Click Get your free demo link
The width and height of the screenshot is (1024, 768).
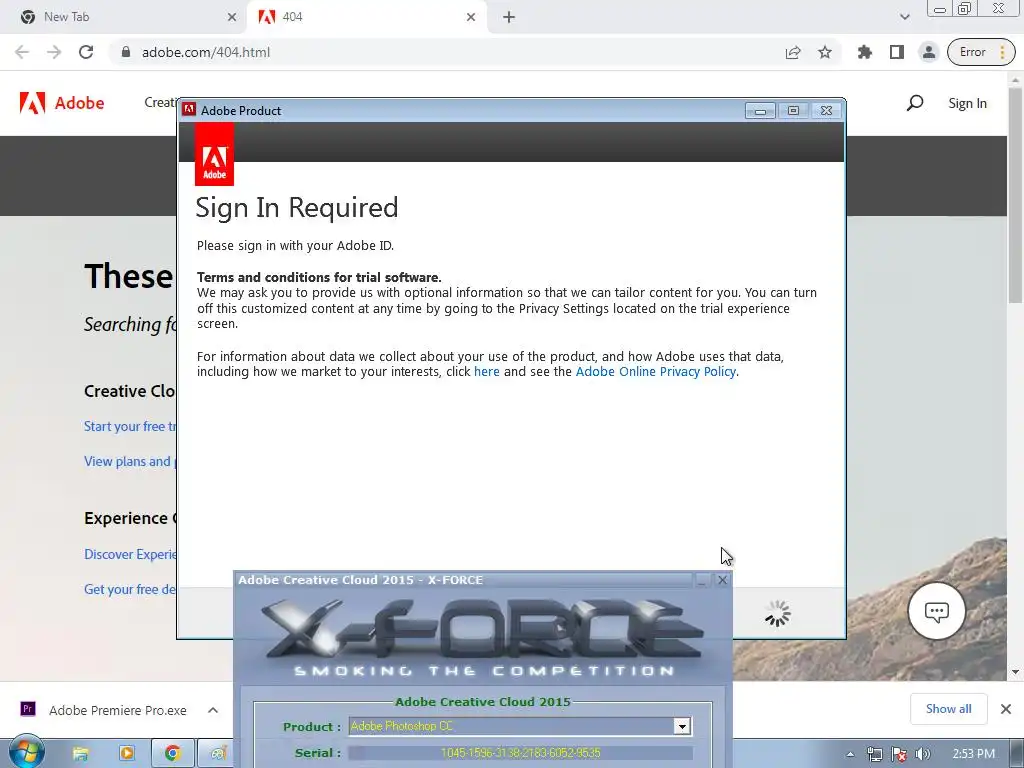point(130,590)
